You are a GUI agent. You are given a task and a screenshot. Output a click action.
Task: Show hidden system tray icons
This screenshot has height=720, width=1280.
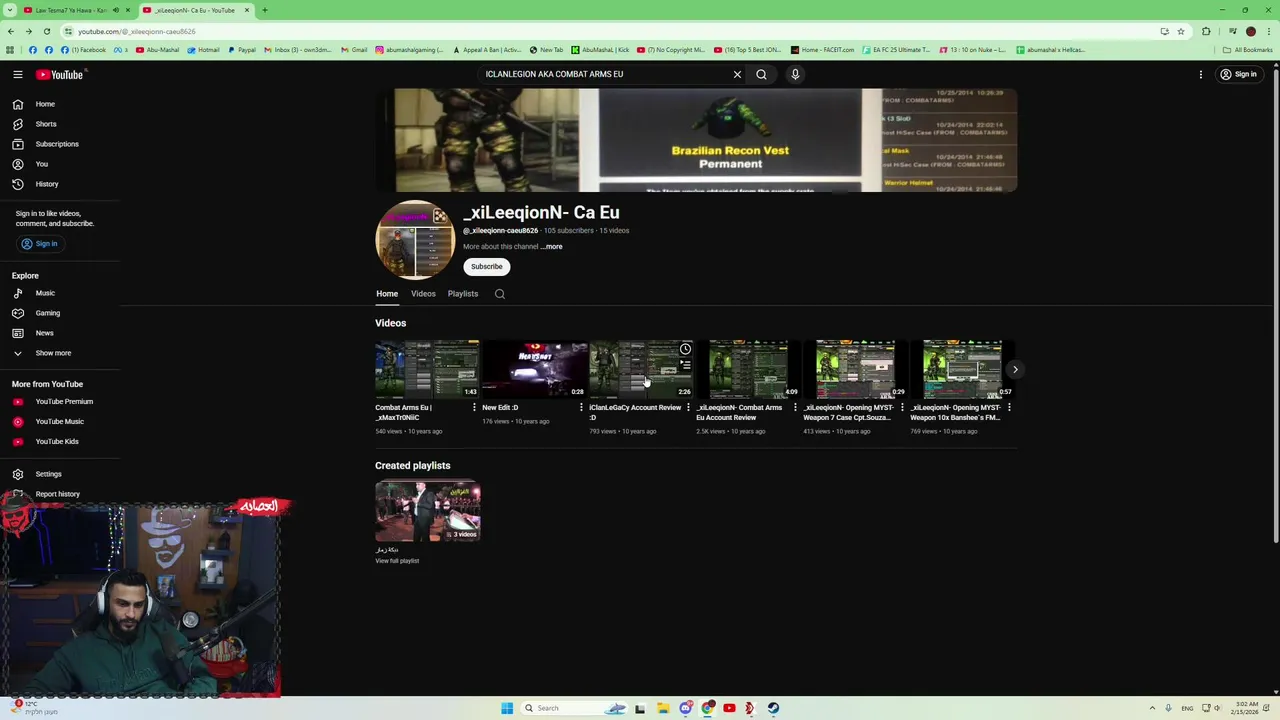click(x=1152, y=708)
